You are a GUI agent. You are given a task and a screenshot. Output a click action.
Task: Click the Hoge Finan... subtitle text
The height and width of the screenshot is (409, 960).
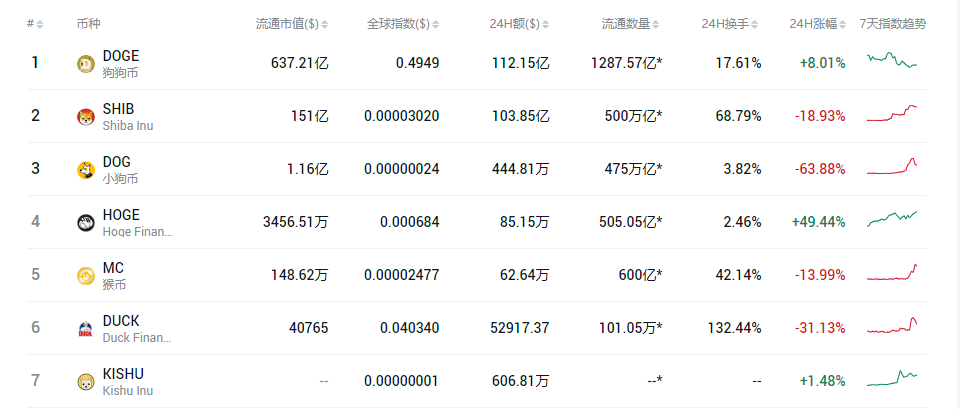138,231
